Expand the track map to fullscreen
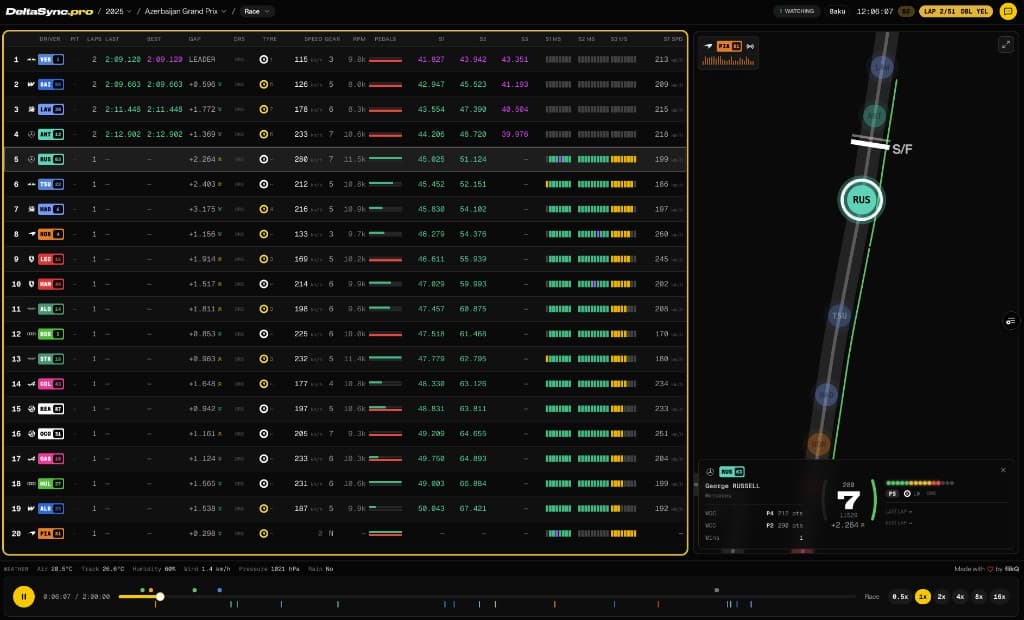Image resolution: width=1024 pixels, height=620 pixels. [x=1005, y=45]
